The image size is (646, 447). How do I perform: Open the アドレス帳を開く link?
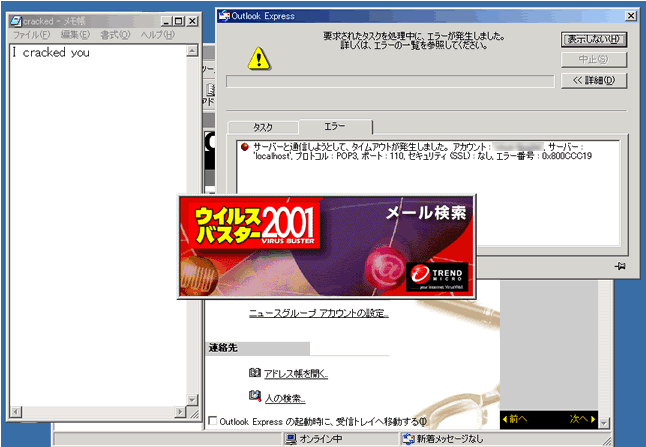[x=296, y=374]
